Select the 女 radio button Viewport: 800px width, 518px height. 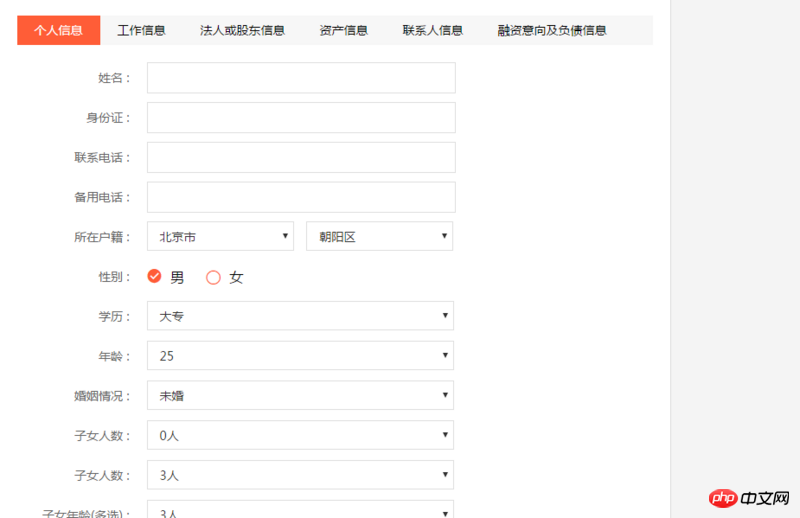click(213, 277)
